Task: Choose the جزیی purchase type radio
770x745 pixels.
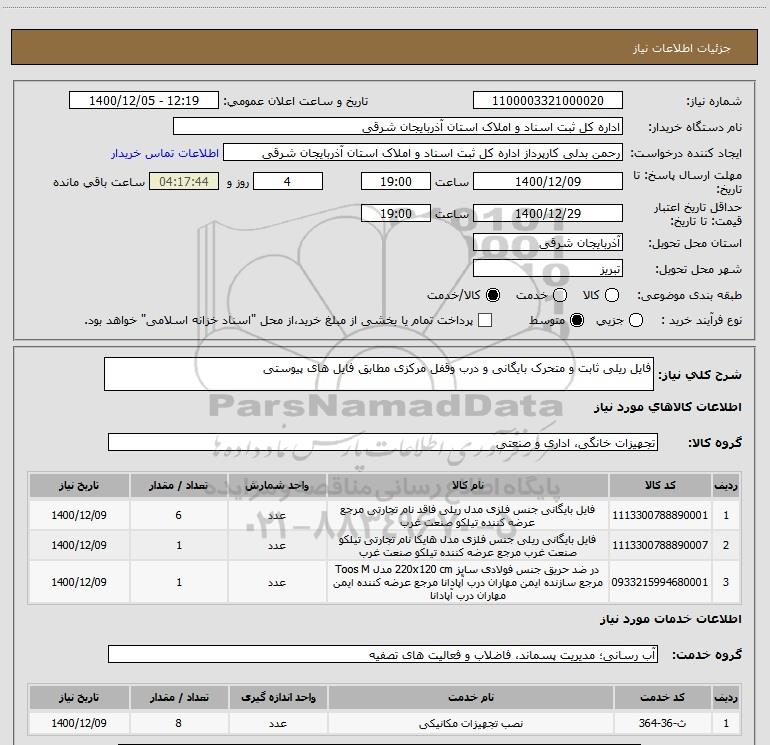Action: tap(636, 321)
